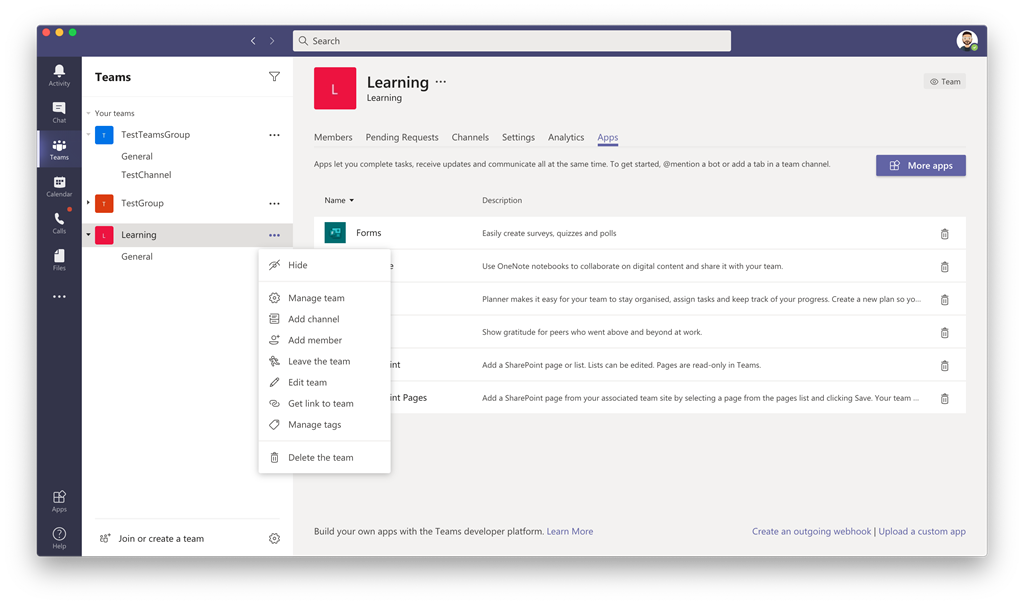Collapse the Learning team chevron
1024x605 pixels.
point(86,234)
